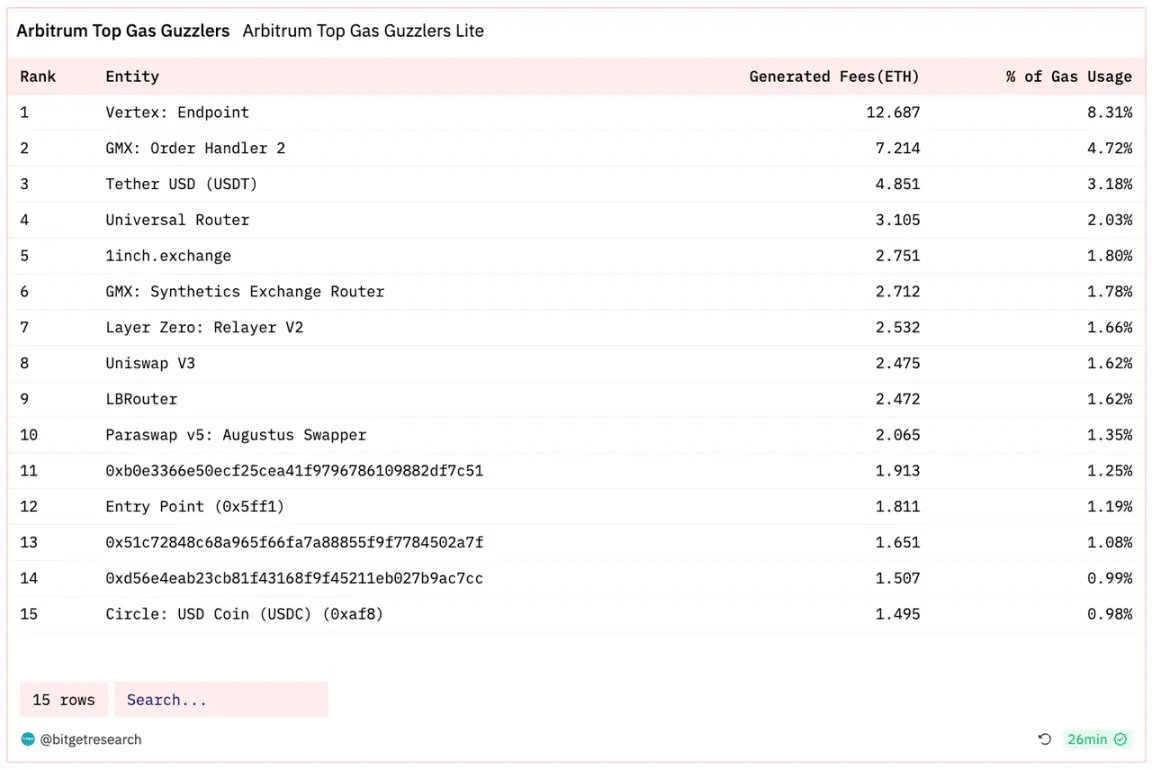Viewport: 1152px width, 770px height.
Task: Sort by the Entity column header
Action: 132,76
